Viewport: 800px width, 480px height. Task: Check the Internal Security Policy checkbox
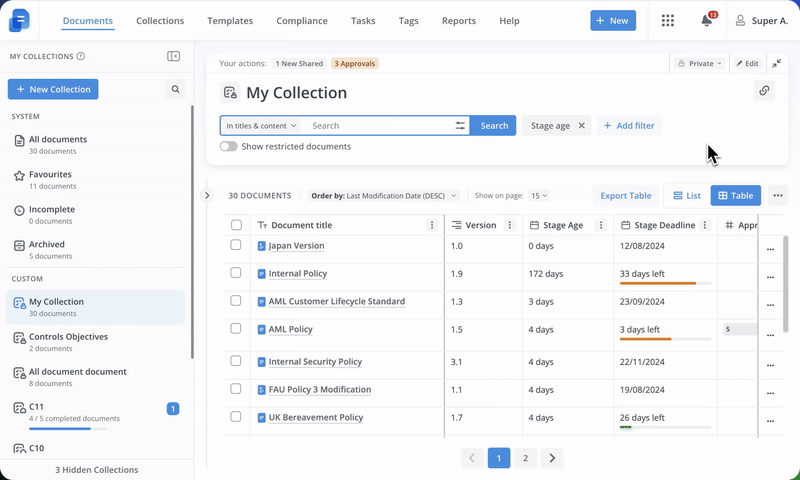[x=236, y=361]
